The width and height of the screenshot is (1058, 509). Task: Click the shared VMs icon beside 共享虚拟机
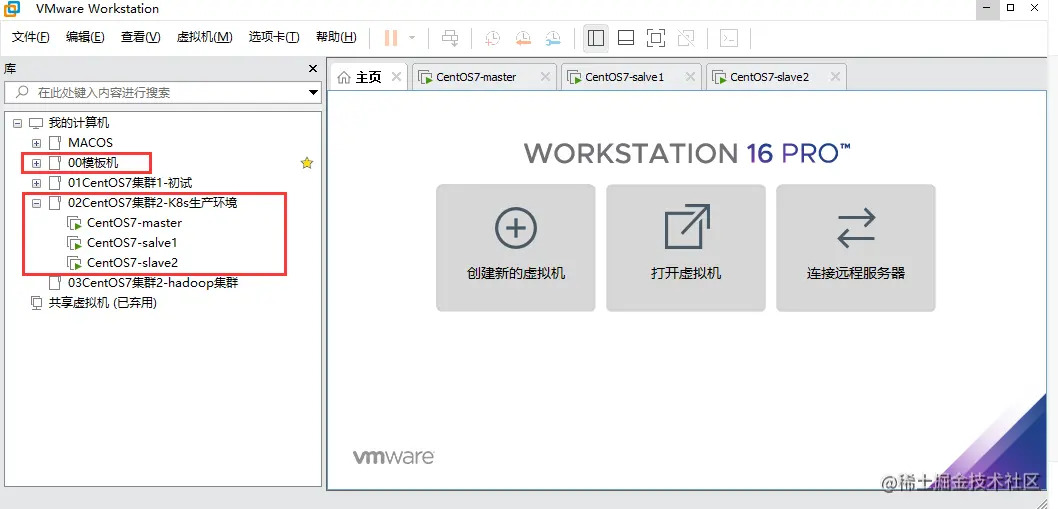(x=36, y=303)
